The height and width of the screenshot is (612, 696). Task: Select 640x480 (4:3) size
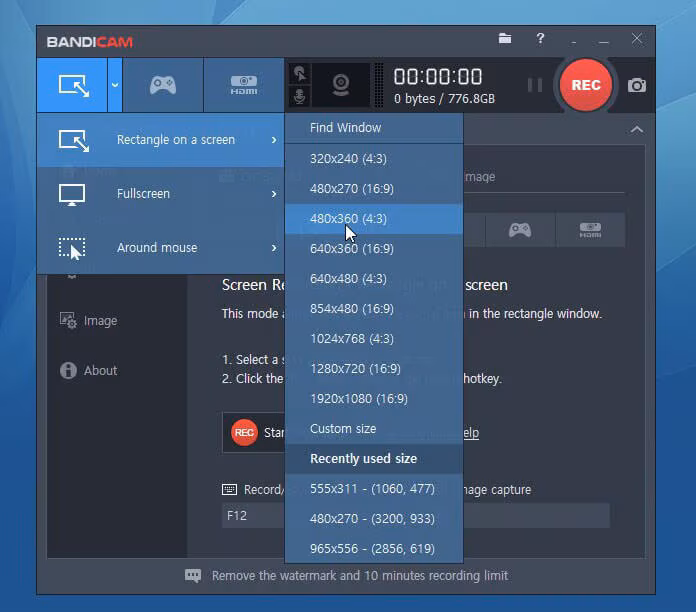coord(374,279)
